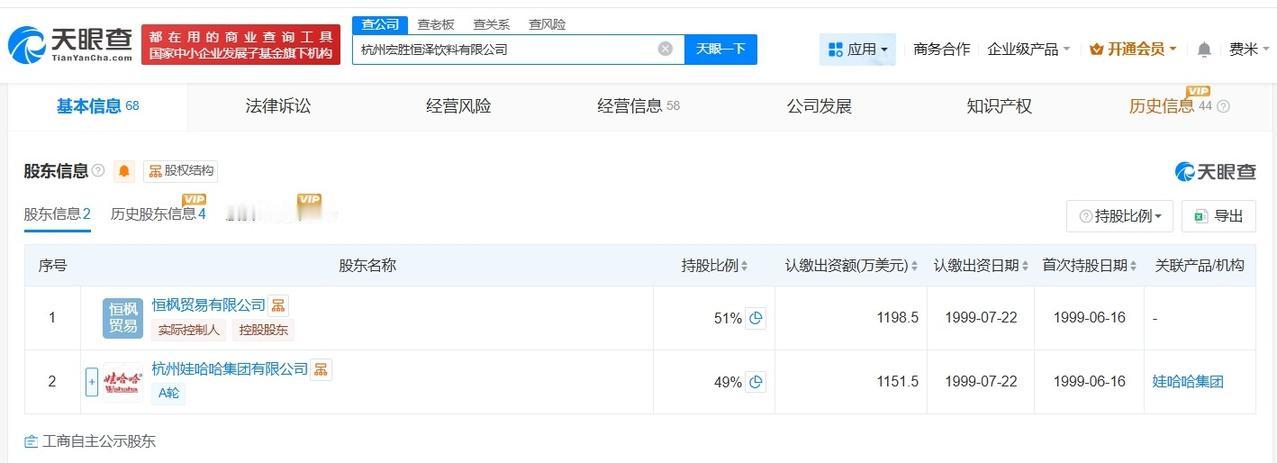Open the 恒枫贸易有限公司 shareholder link
The width and height of the screenshot is (1277, 463).
(x=209, y=305)
